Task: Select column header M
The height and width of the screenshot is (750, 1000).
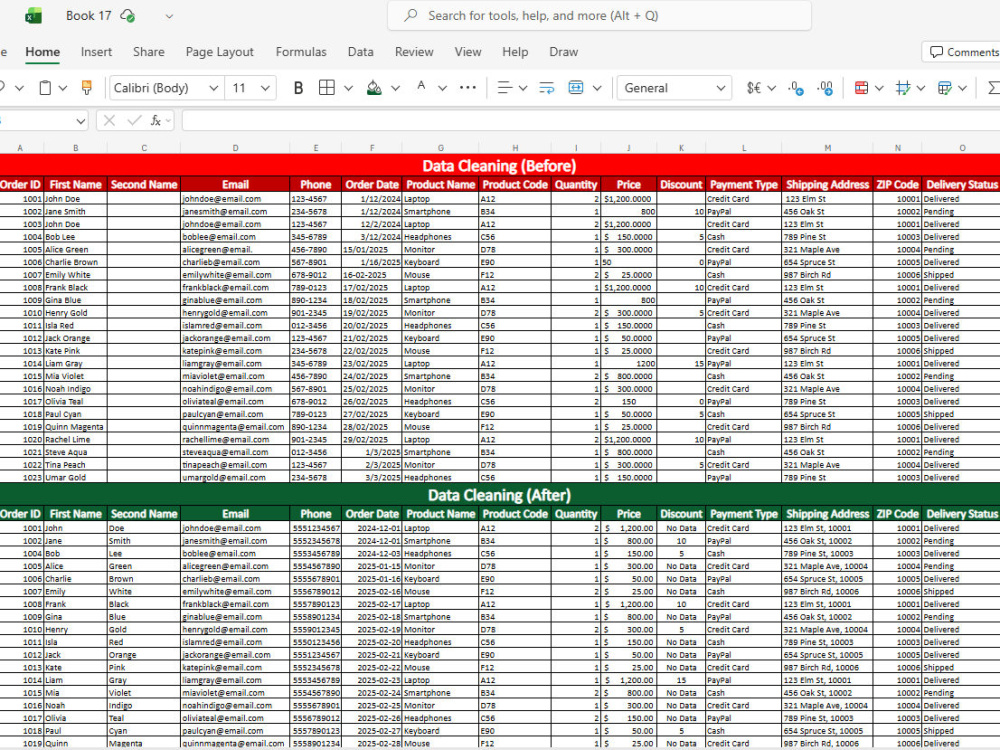Action: pos(827,148)
